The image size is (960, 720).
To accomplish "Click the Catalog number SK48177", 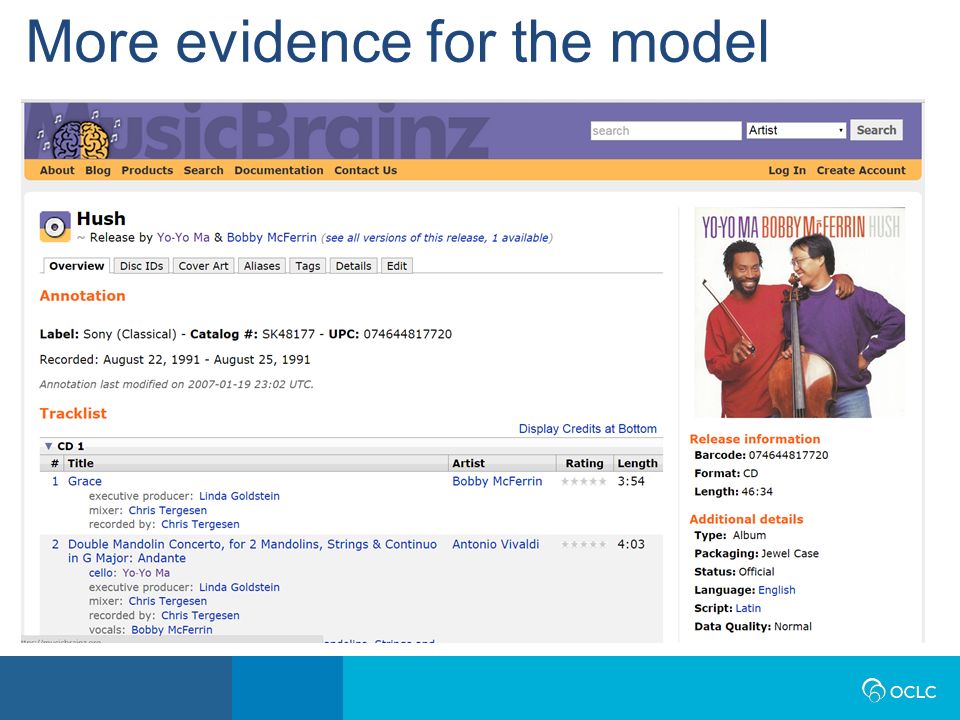I will (288, 334).
